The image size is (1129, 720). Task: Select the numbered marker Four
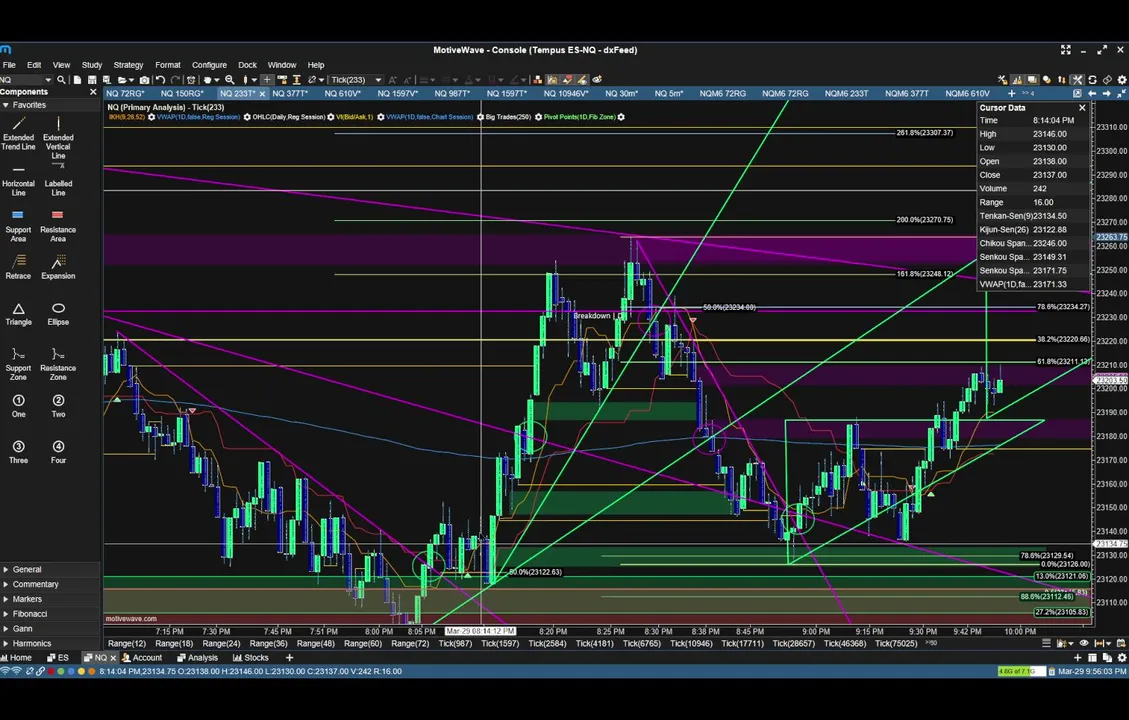58,452
